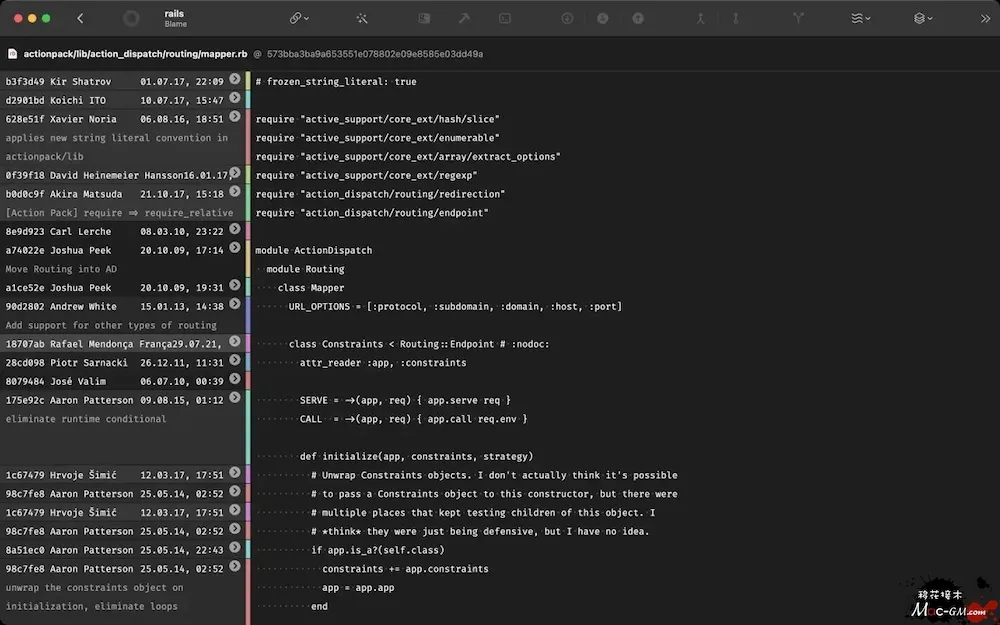The height and width of the screenshot is (625, 1000).
Task: Click the file icon before mapper.rb path
Action: coord(12,54)
